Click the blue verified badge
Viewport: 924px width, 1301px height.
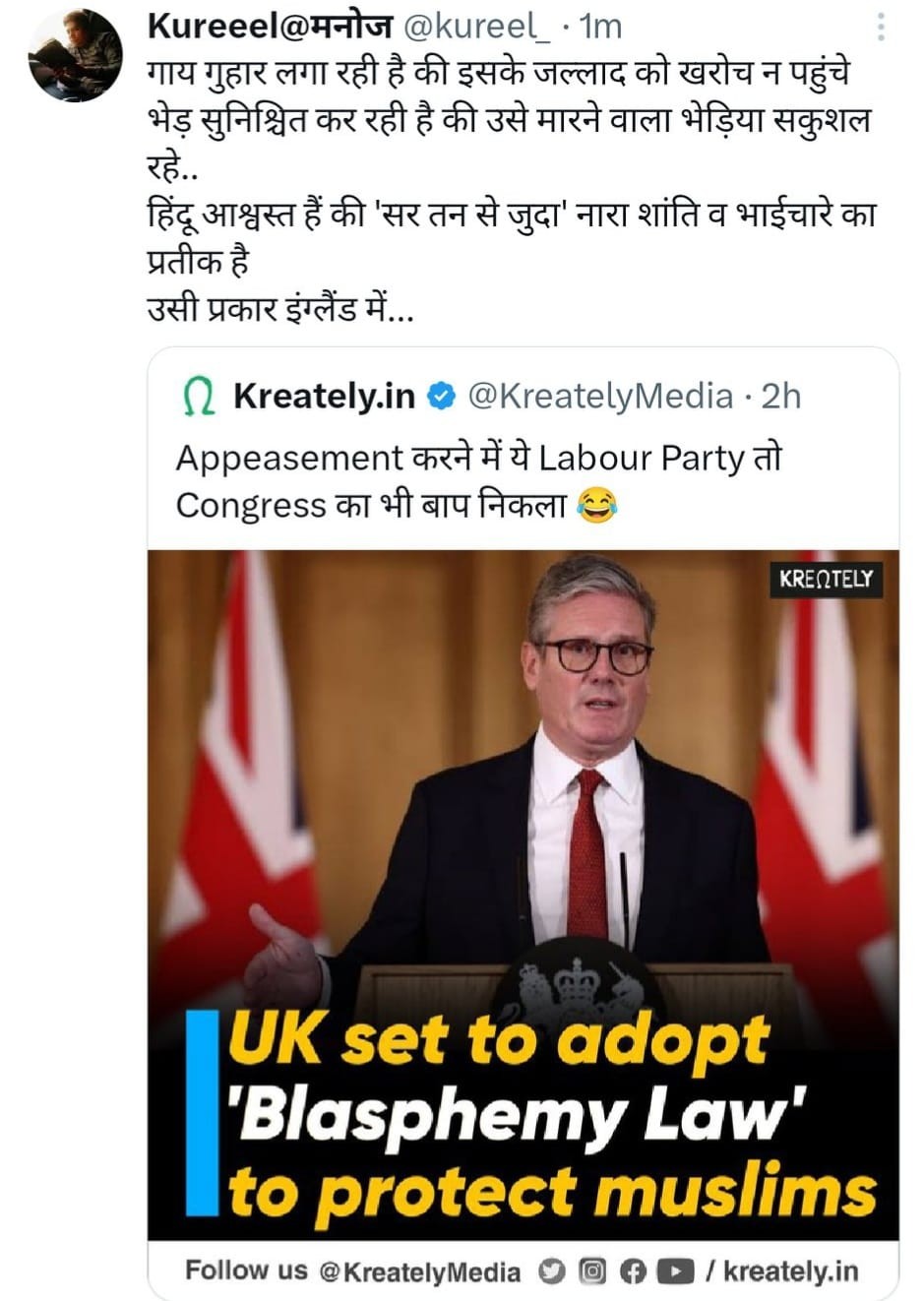(442, 397)
